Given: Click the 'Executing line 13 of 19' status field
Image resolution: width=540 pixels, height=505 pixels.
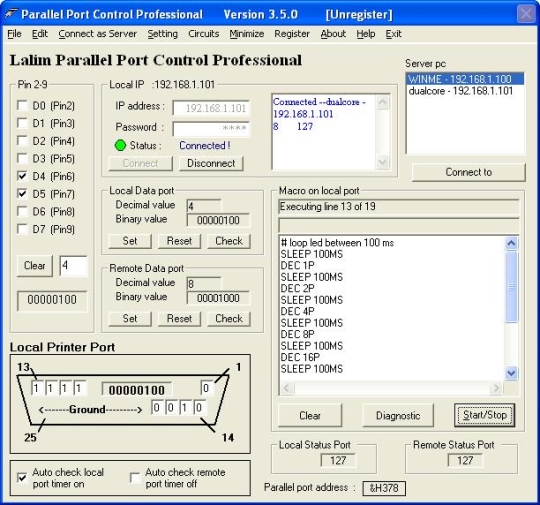Looking at the screenshot, I should [398, 207].
